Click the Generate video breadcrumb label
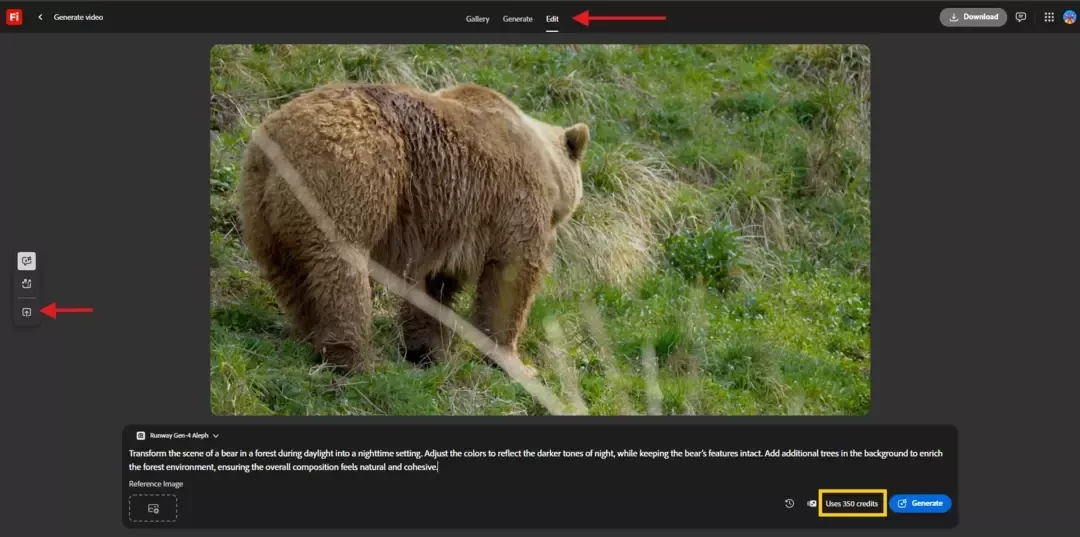The image size is (1080, 537). point(79,17)
